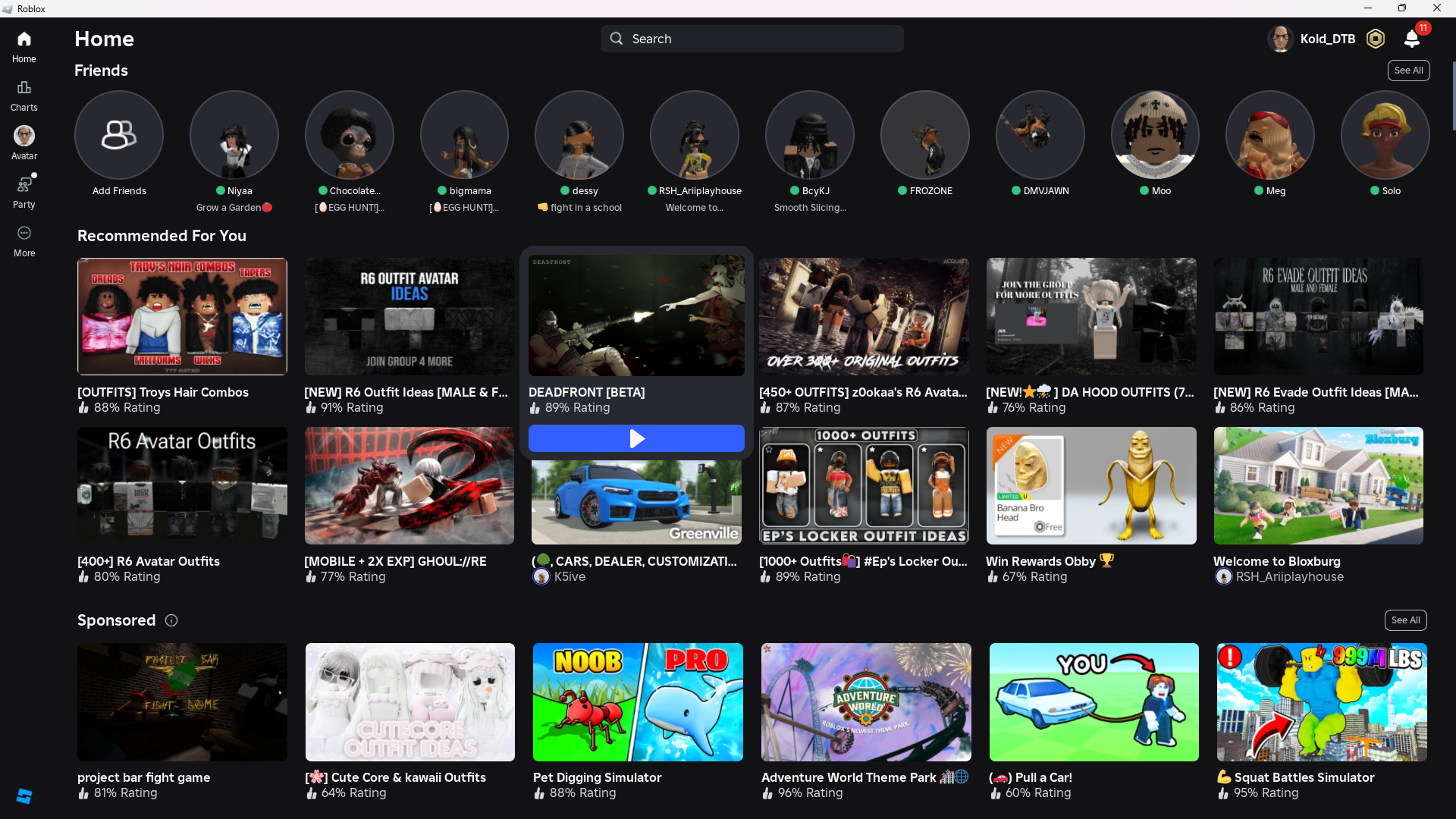Open friend dessy's avatar
This screenshot has height=819, width=1456.
[x=579, y=135]
